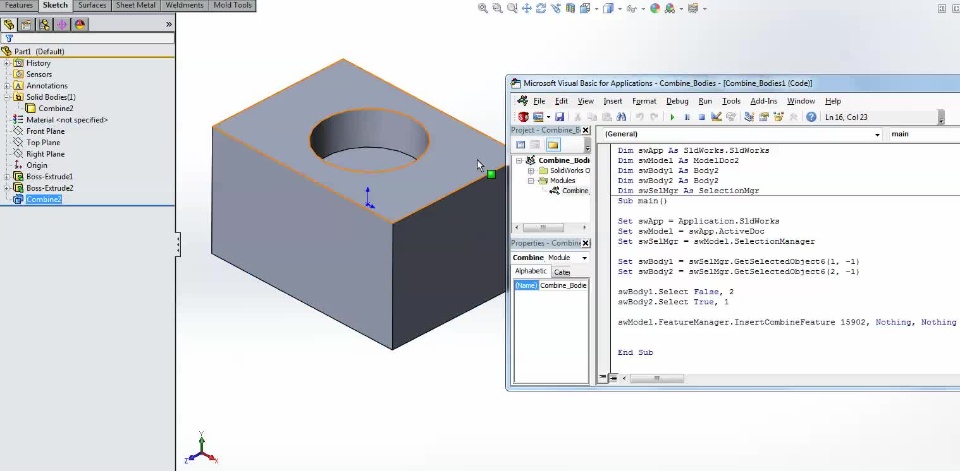960x471 pixels.
Task: Open View Orientation dropdown arrow
Action: (596, 9)
